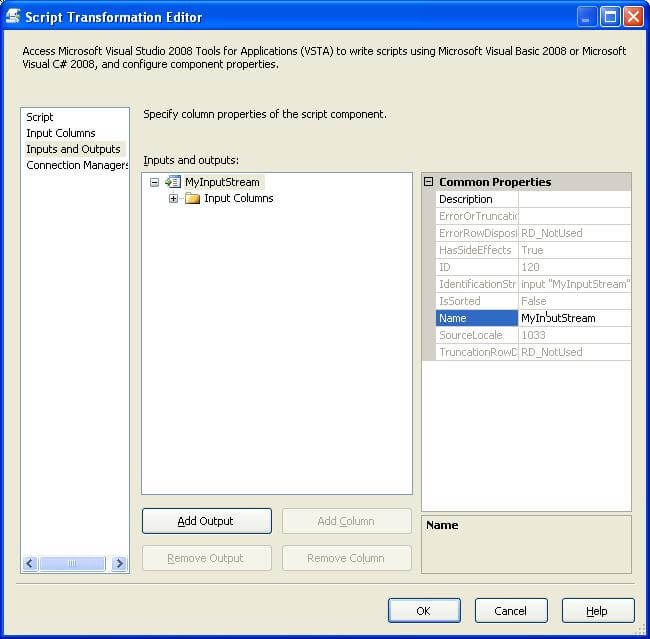Edit the Name value MyInputStream field

point(575,318)
